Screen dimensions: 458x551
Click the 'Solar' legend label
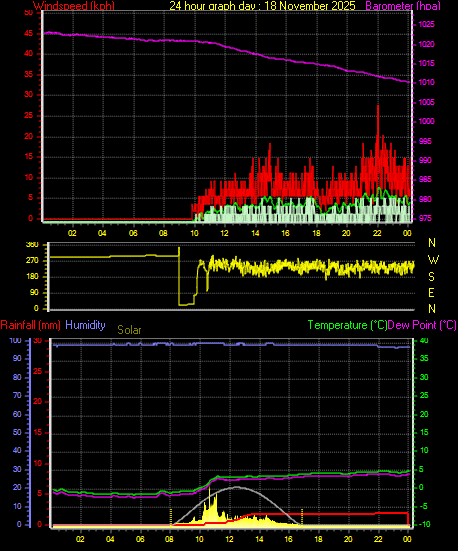[x=129, y=330]
